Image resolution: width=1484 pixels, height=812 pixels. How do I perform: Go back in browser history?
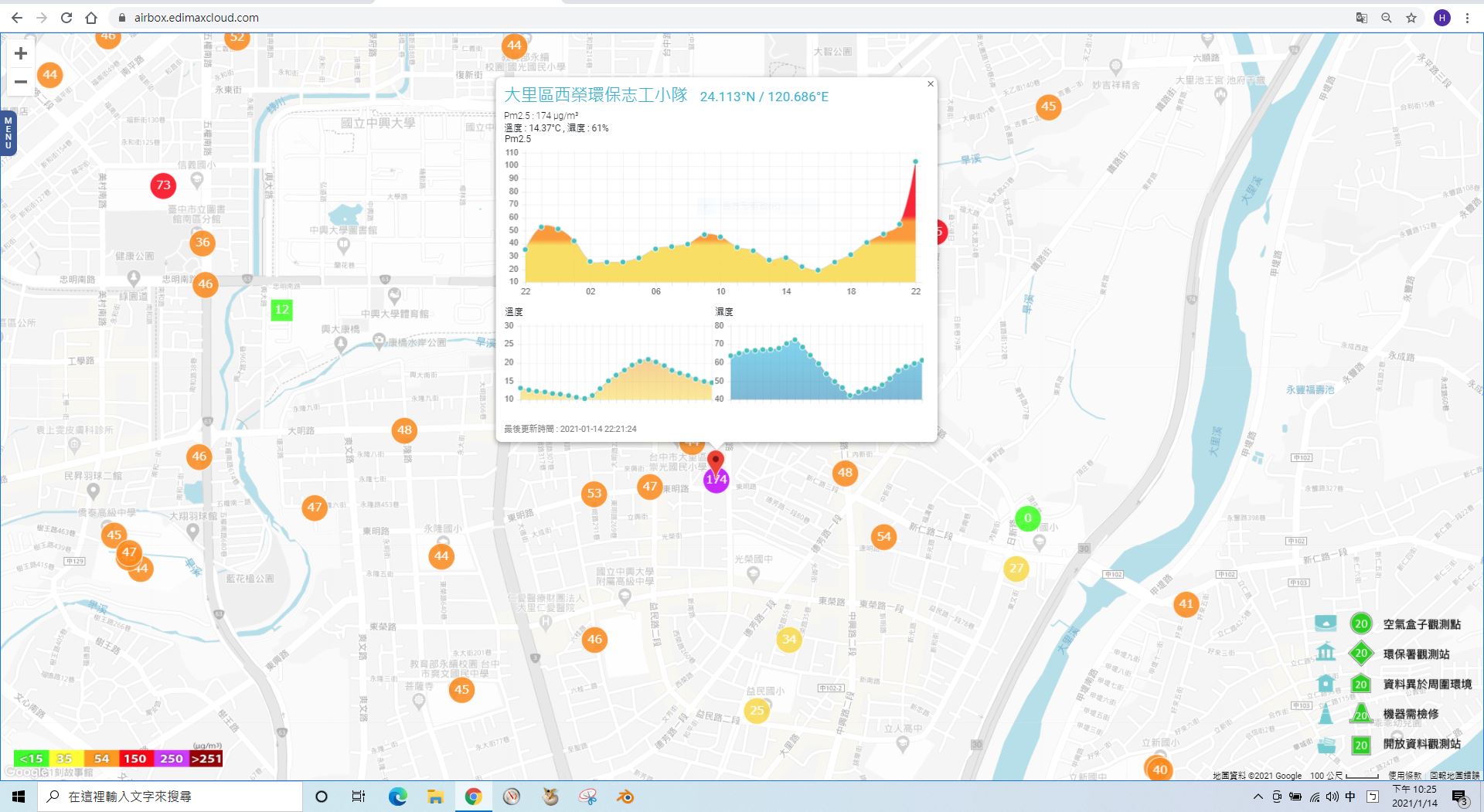point(17,18)
